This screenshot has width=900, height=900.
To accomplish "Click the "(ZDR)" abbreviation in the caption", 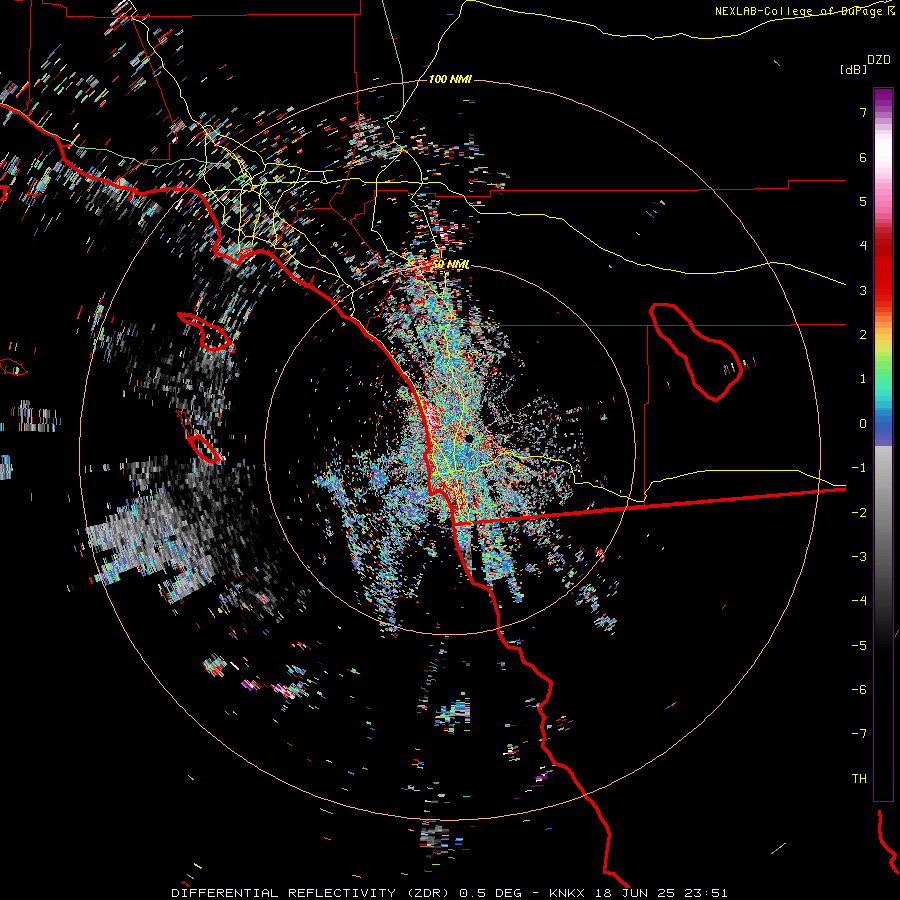I will [429, 893].
